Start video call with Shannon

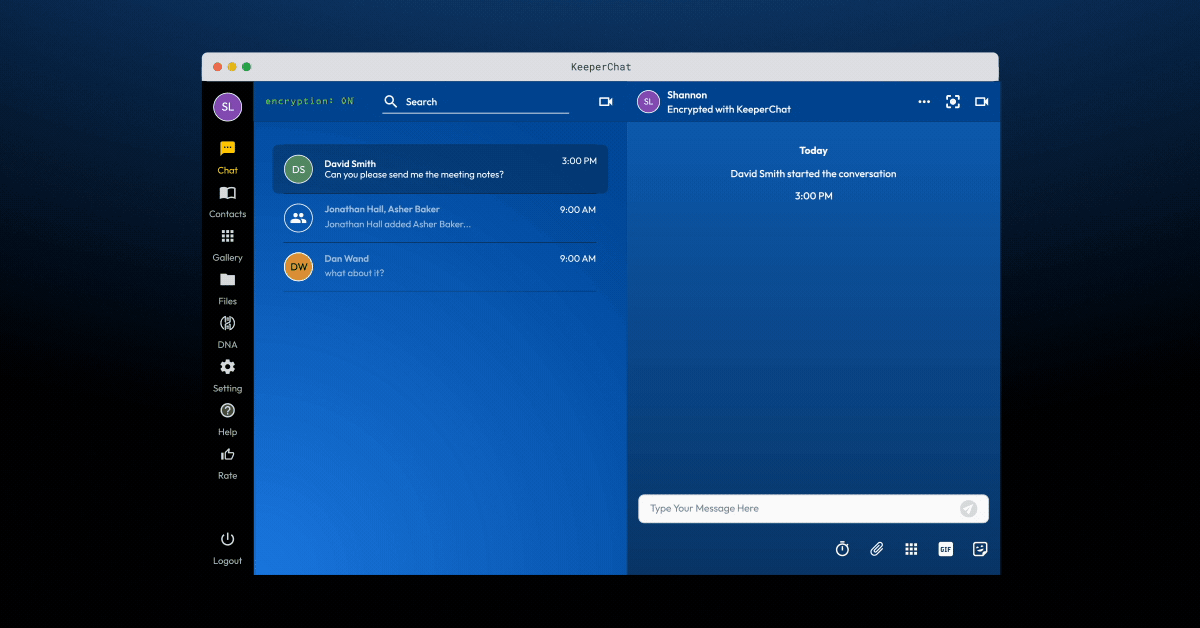tap(981, 102)
